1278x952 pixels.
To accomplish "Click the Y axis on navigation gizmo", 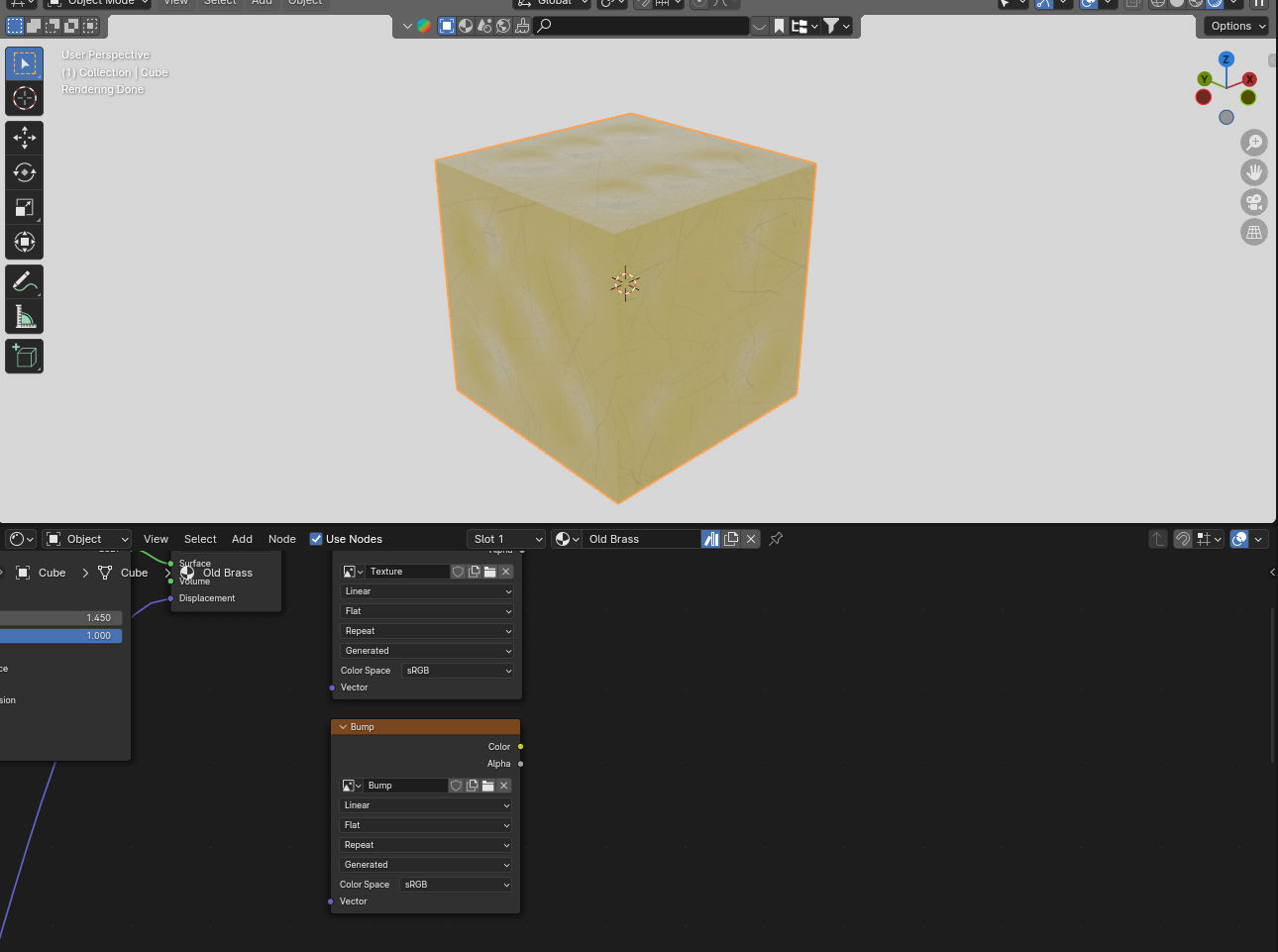I will click(x=1205, y=79).
